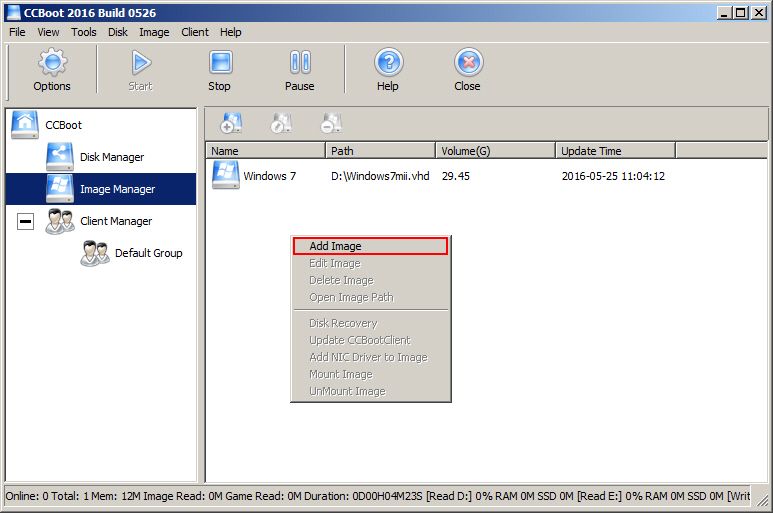Viewport: 773px width, 513px height.
Task: Close the window with title bar X
Action: 759,13
